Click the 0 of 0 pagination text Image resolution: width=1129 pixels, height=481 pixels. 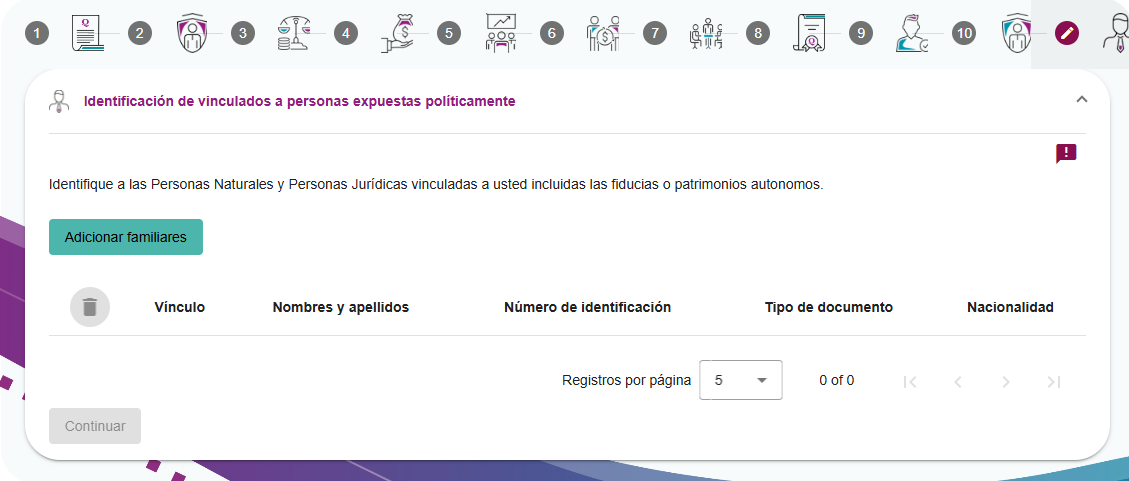[837, 380]
